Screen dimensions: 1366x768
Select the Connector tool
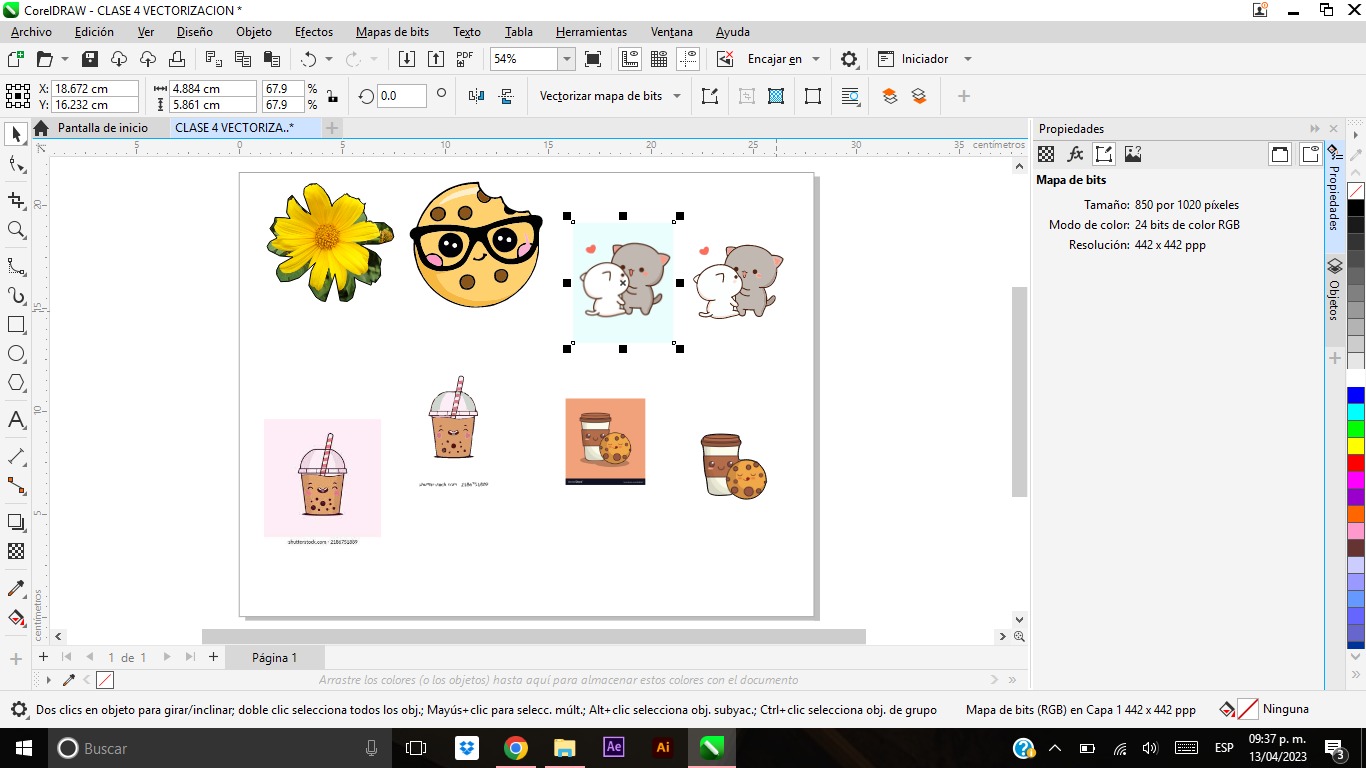coord(16,486)
